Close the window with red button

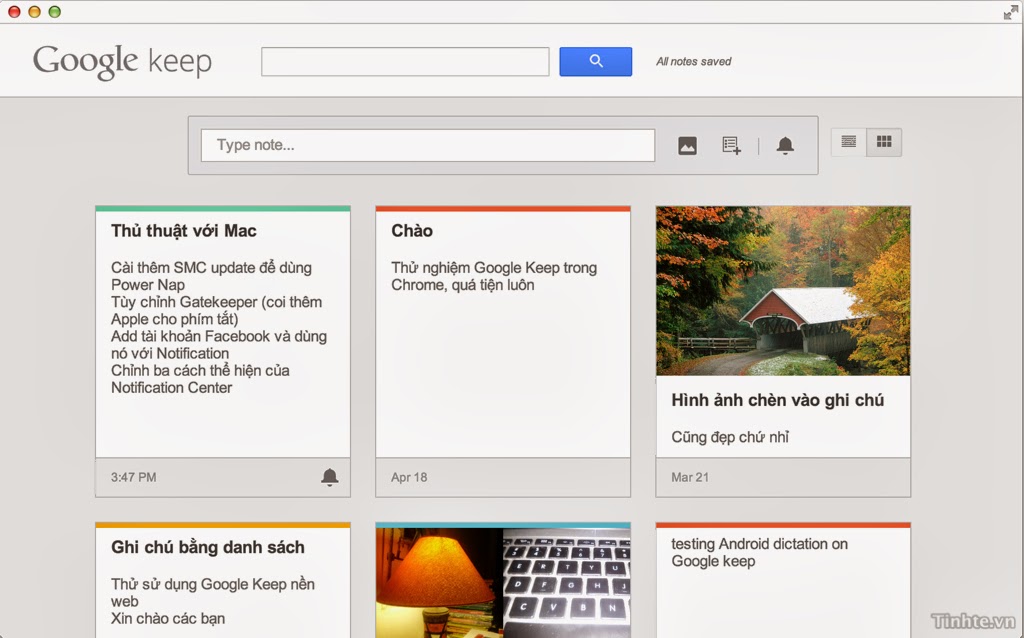[x=14, y=12]
